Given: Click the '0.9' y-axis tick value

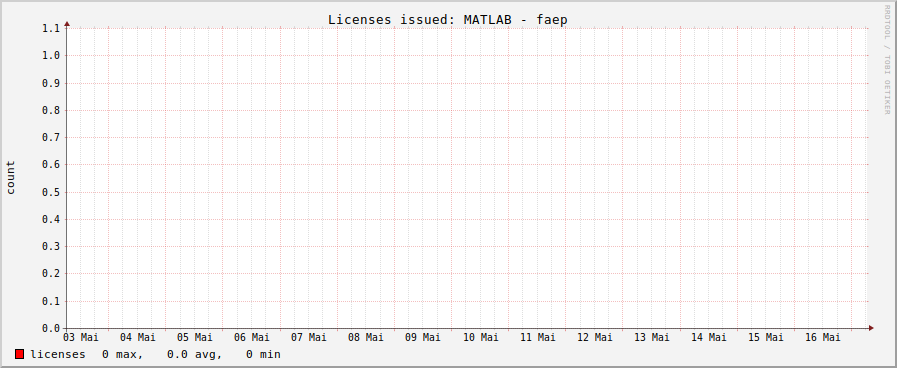Looking at the screenshot, I should (x=51, y=83).
